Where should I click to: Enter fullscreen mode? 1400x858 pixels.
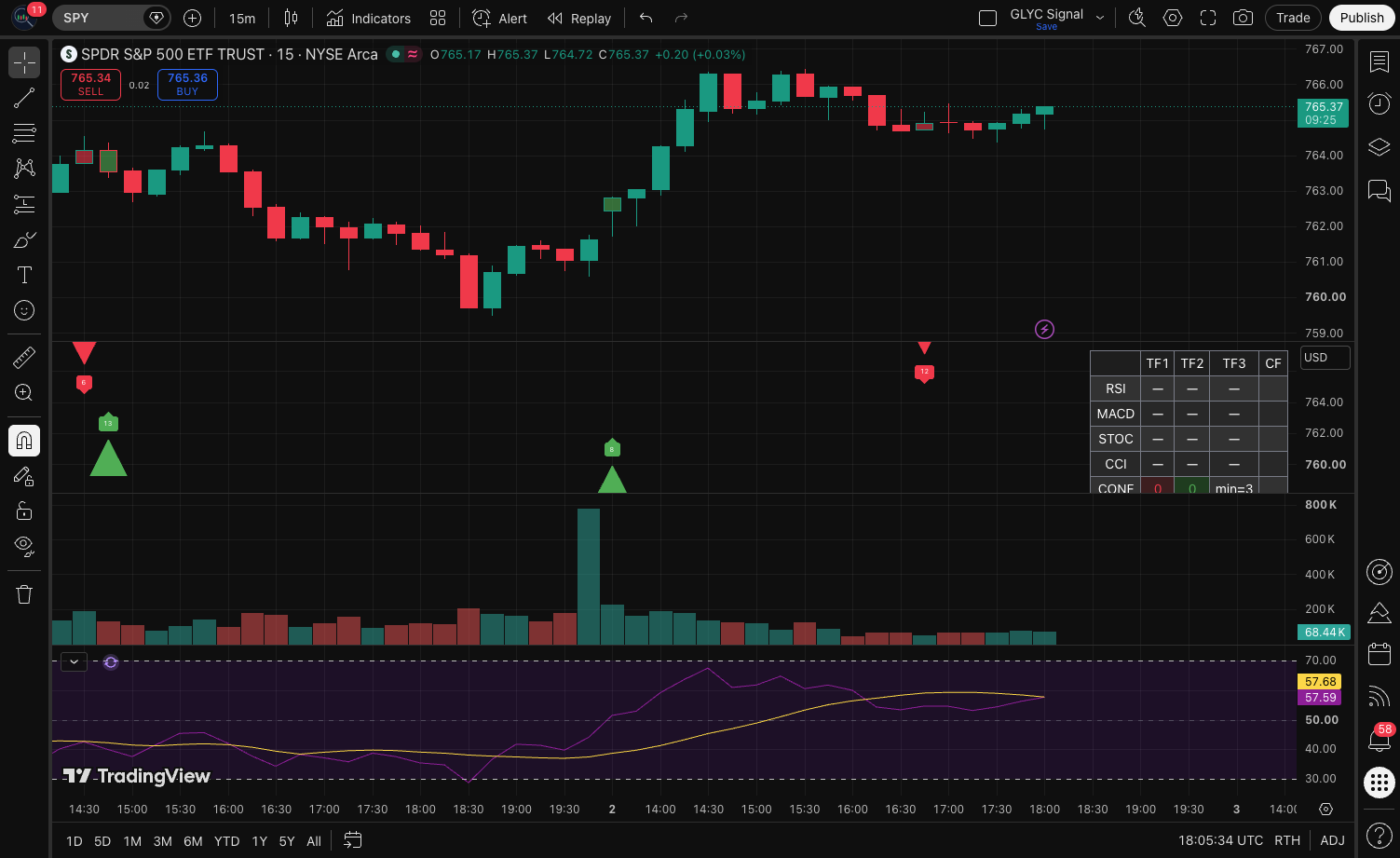click(1208, 18)
